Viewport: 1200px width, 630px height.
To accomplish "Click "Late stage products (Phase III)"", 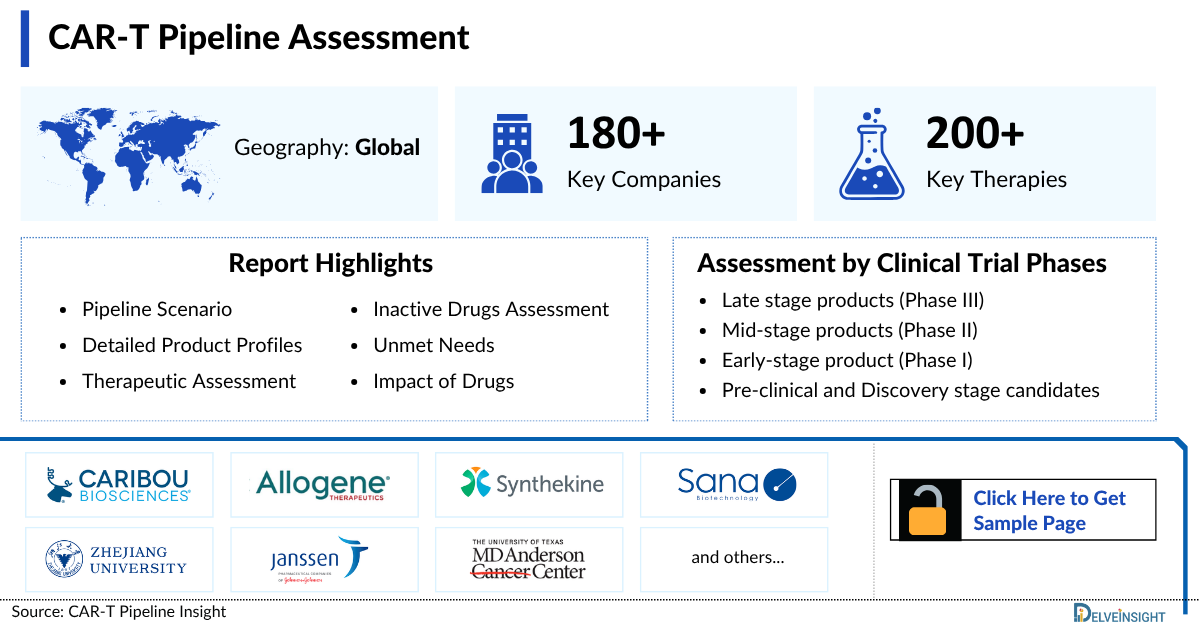I will click(853, 300).
